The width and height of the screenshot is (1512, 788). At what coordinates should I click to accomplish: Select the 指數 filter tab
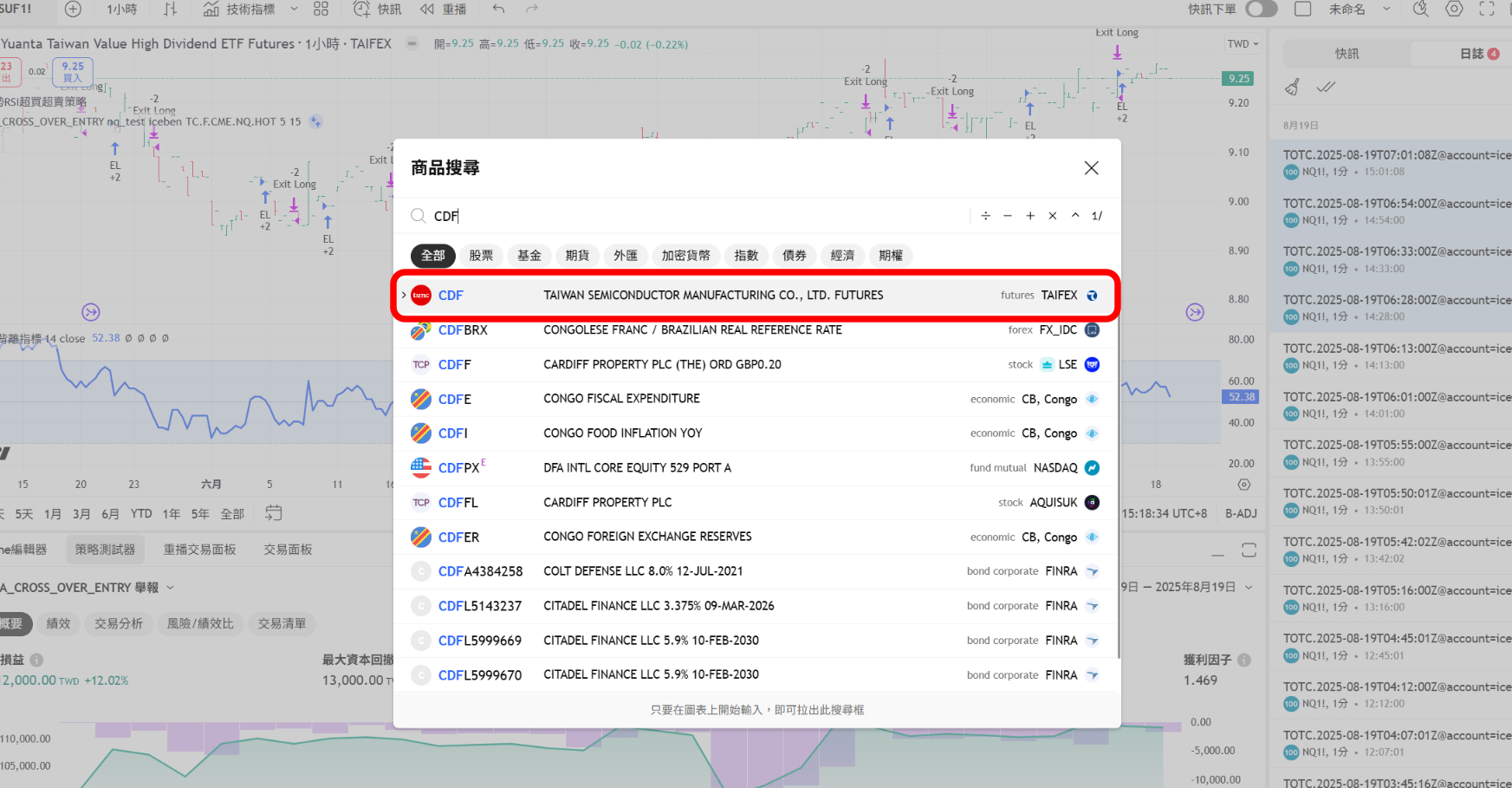(x=746, y=256)
